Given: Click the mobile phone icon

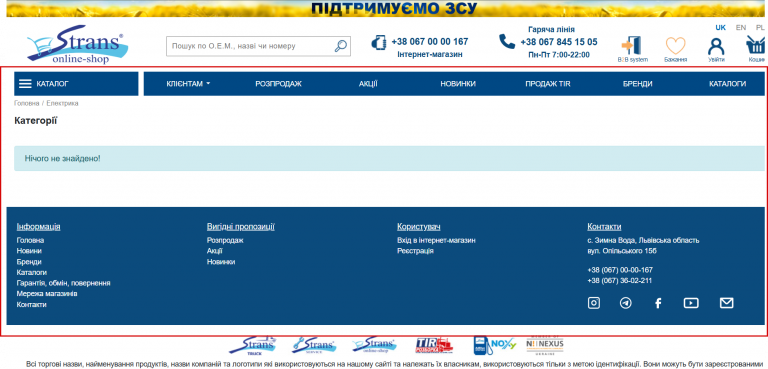Looking at the screenshot, I should pos(379,43).
